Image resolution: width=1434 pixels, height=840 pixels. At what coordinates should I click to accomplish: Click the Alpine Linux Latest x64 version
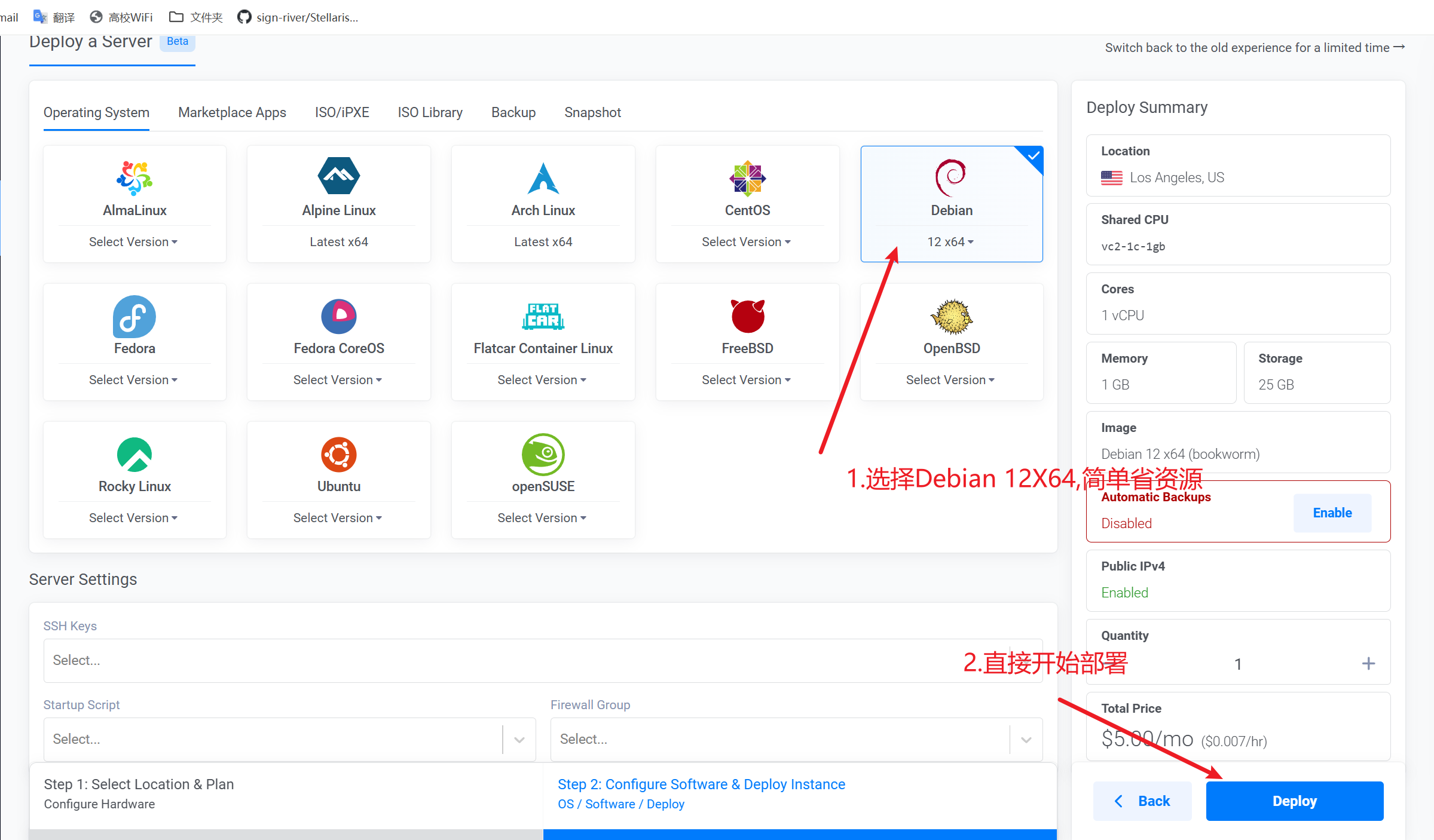point(339,242)
